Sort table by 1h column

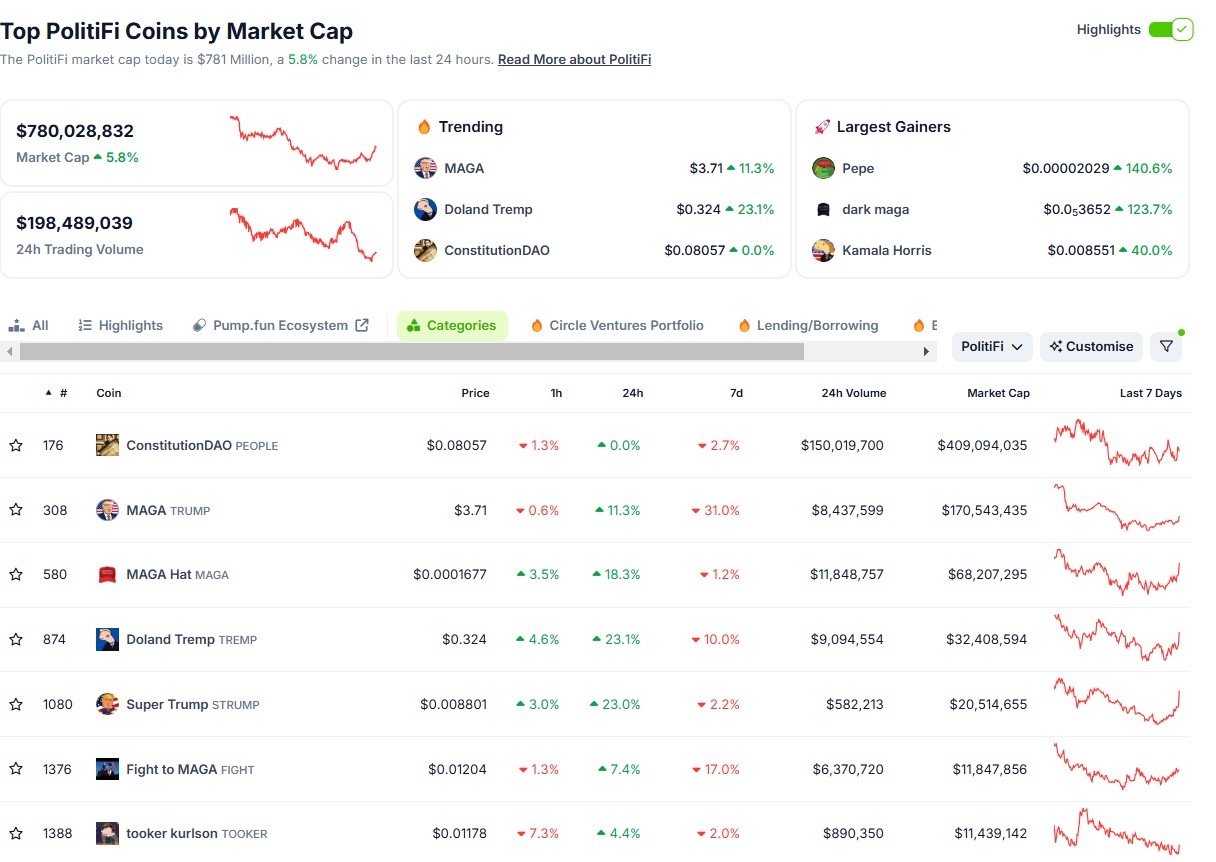[x=556, y=393]
